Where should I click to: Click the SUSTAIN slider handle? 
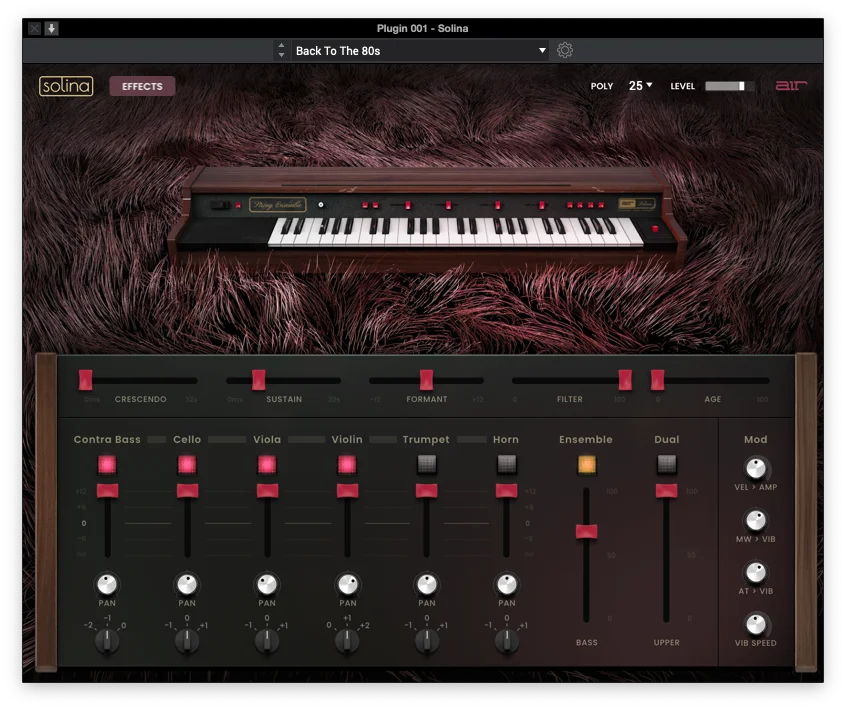click(x=258, y=380)
